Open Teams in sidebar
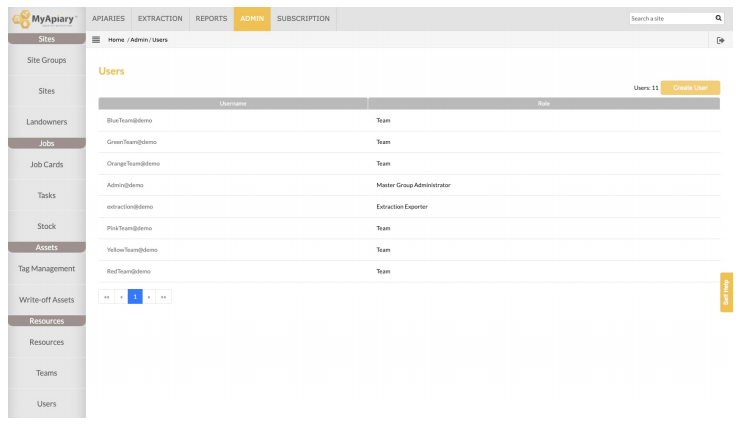This screenshot has height=426, width=748. (x=47, y=373)
